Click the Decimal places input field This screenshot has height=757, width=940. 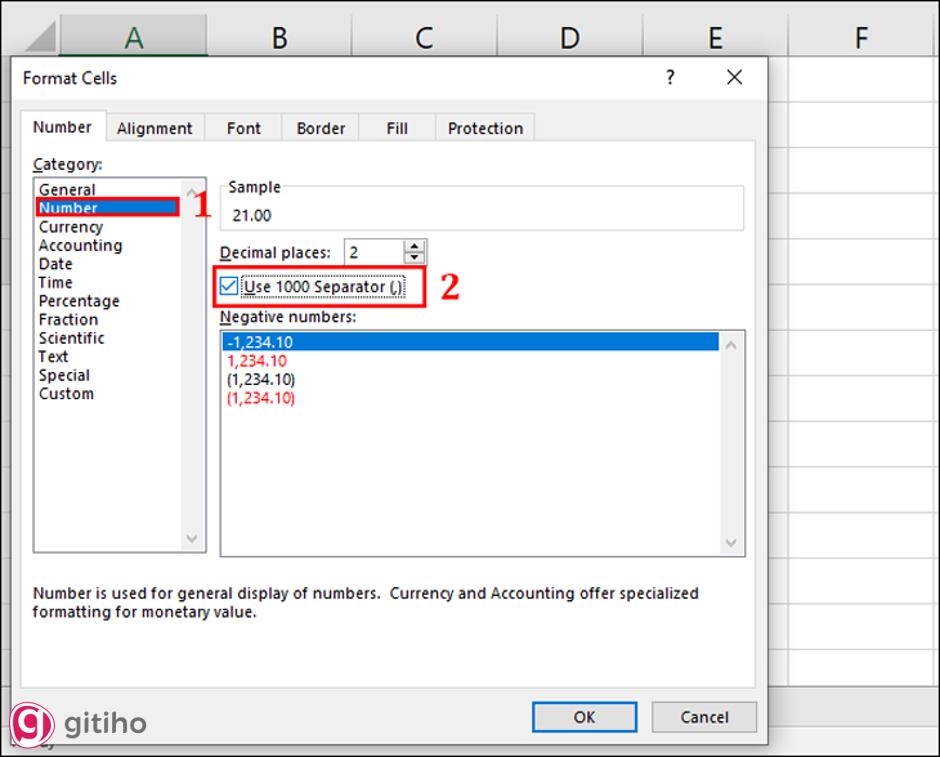tap(374, 252)
